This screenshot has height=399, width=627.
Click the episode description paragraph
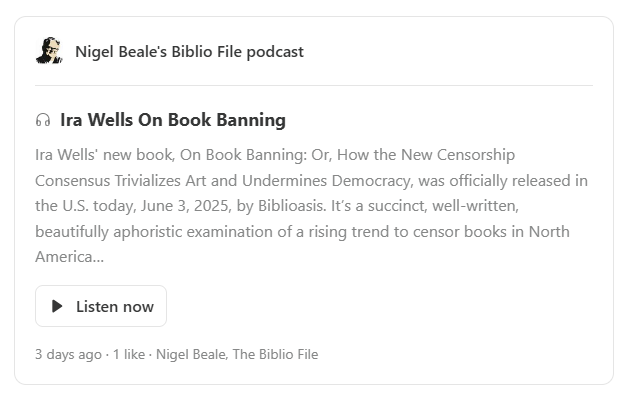coord(312,205)
